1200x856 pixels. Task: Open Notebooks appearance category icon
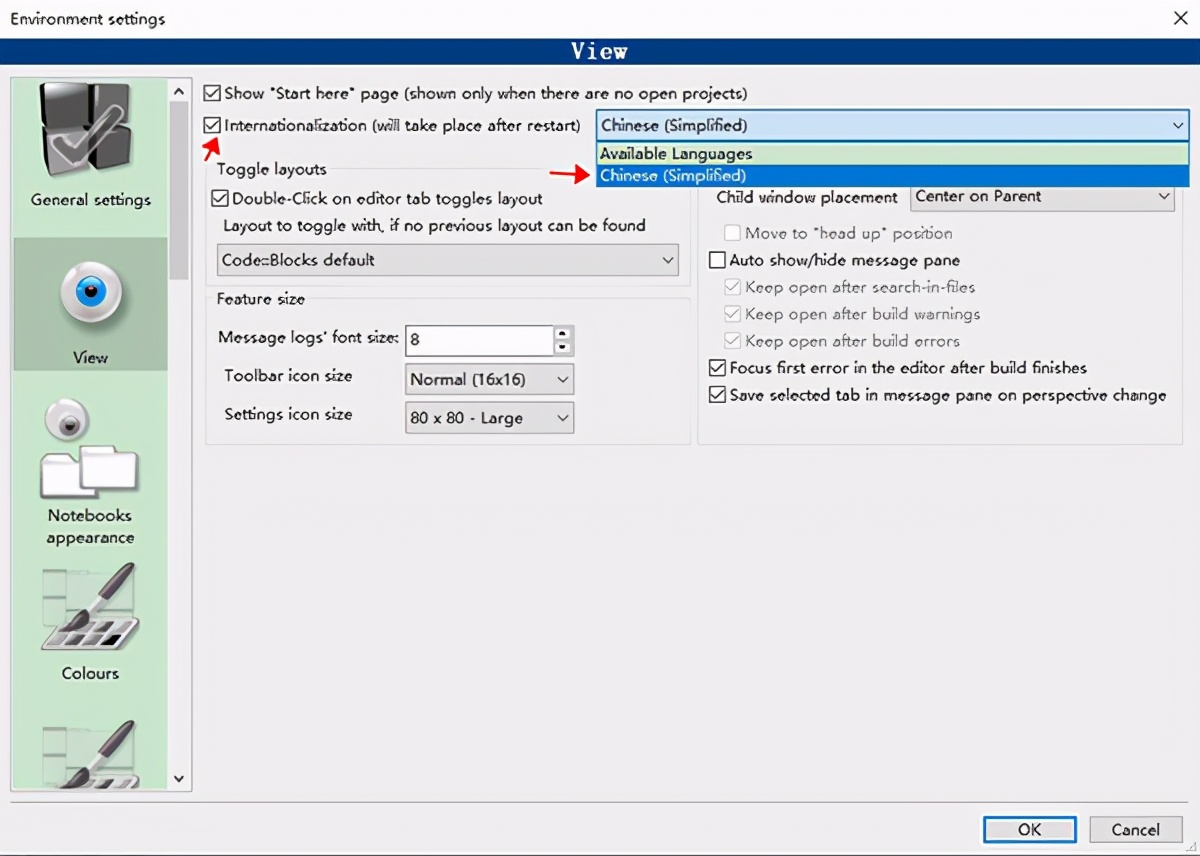click(x=90, y=450)
